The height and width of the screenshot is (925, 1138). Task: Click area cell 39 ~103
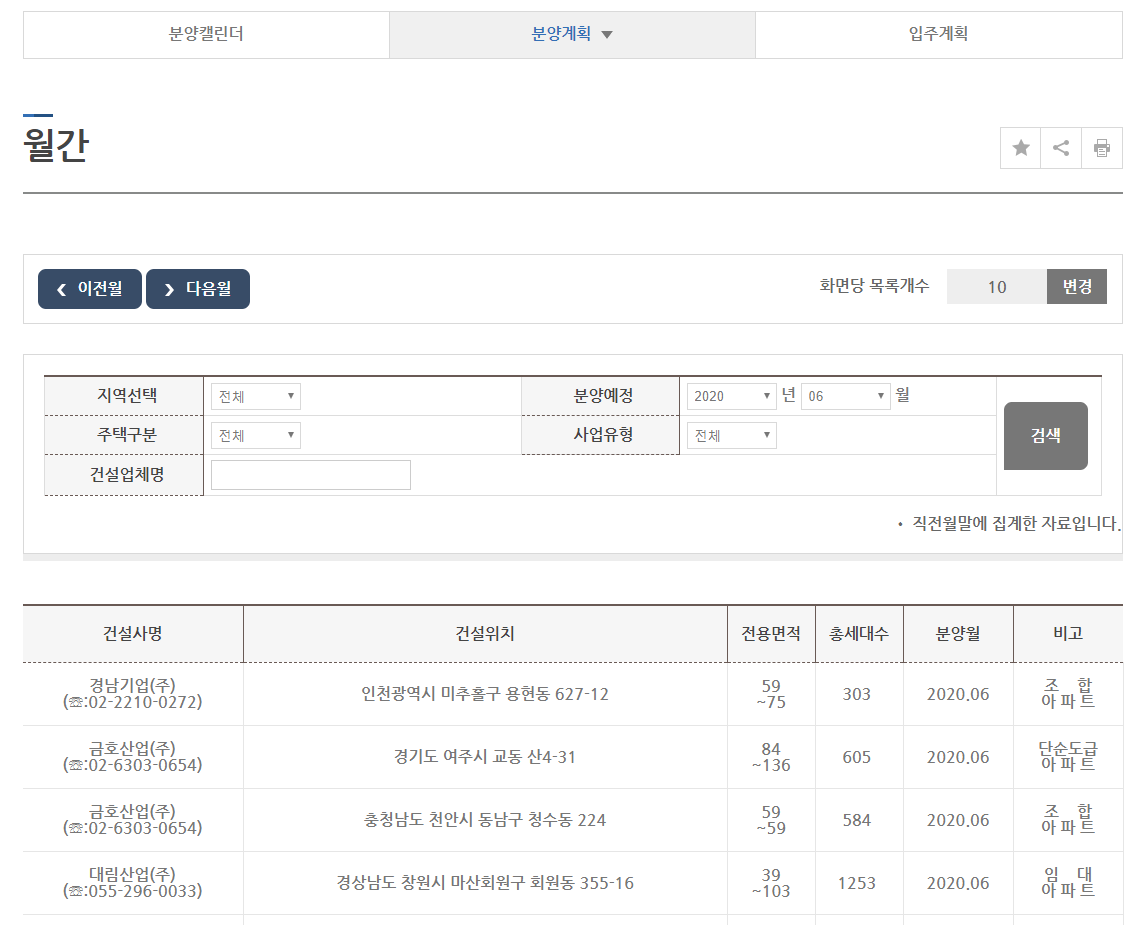click(x=771, y=883)
